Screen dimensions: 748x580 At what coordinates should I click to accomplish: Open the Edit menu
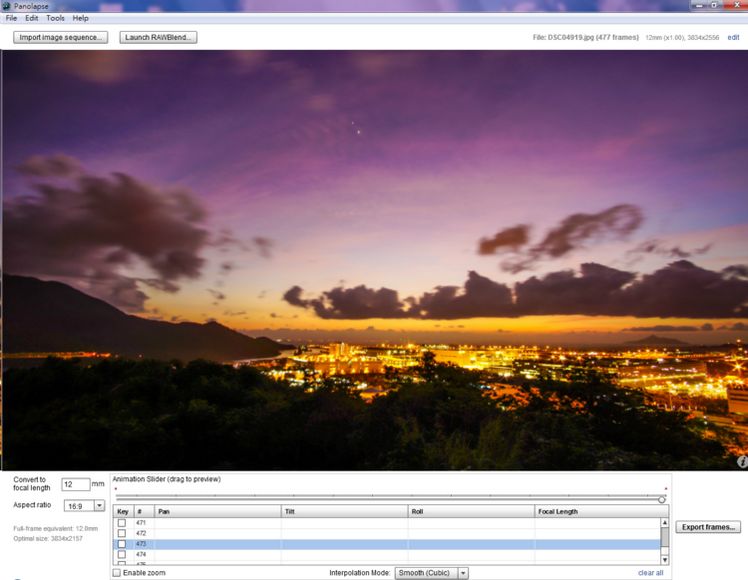click(32, 18)
